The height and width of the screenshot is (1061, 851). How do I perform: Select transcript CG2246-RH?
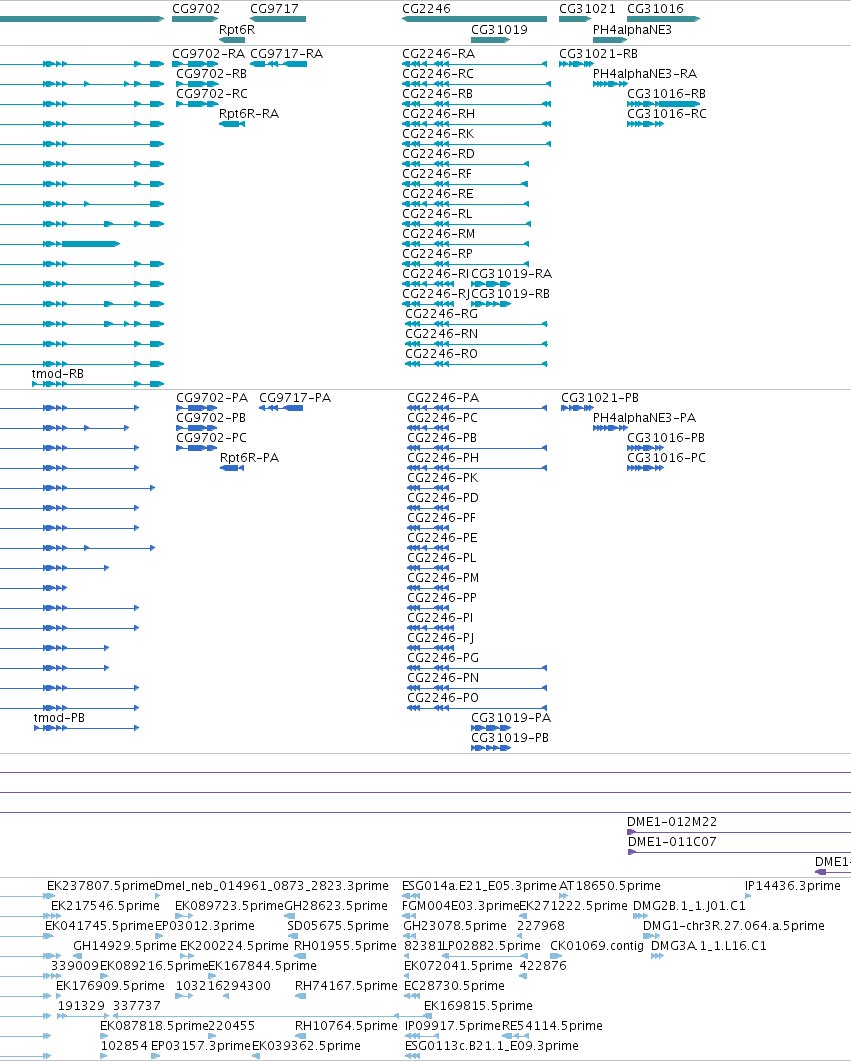point(438,114)
